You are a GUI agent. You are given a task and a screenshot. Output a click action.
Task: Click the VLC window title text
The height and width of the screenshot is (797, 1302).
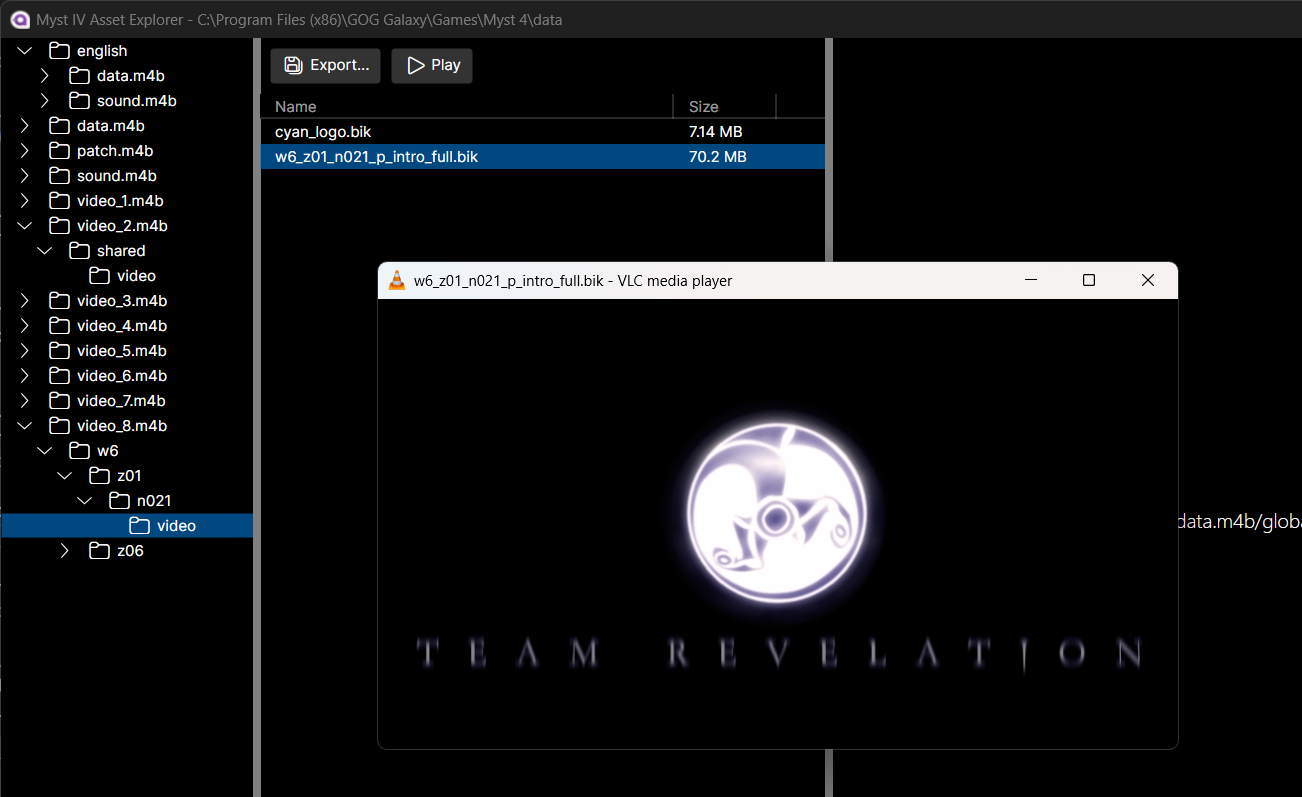coord(573,281)
